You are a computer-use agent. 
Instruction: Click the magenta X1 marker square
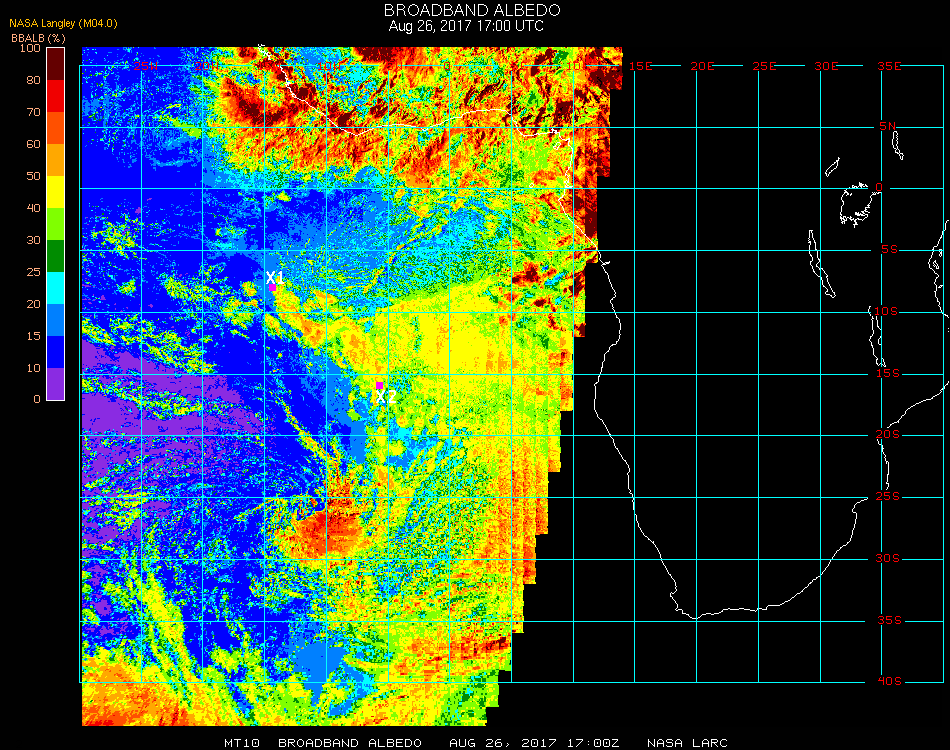(273, 288)
